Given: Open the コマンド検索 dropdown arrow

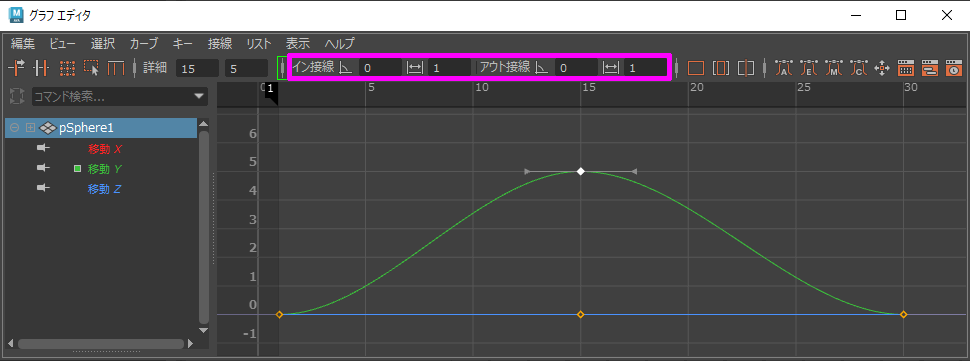Looking at the screenshot, I should [x=199, y=96].
